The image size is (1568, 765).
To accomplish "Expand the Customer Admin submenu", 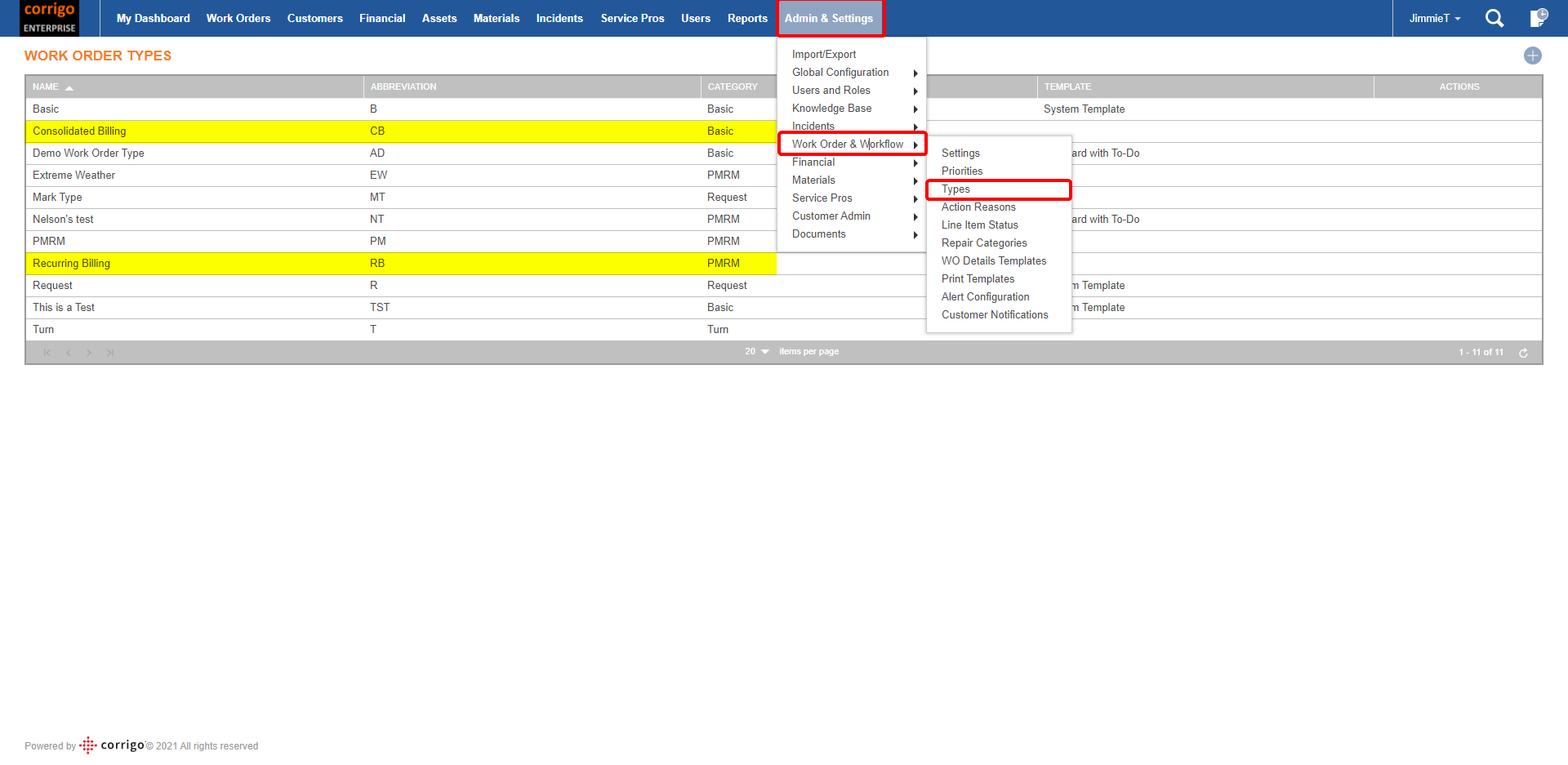I will pyautogui.click(x=831, y=216).
